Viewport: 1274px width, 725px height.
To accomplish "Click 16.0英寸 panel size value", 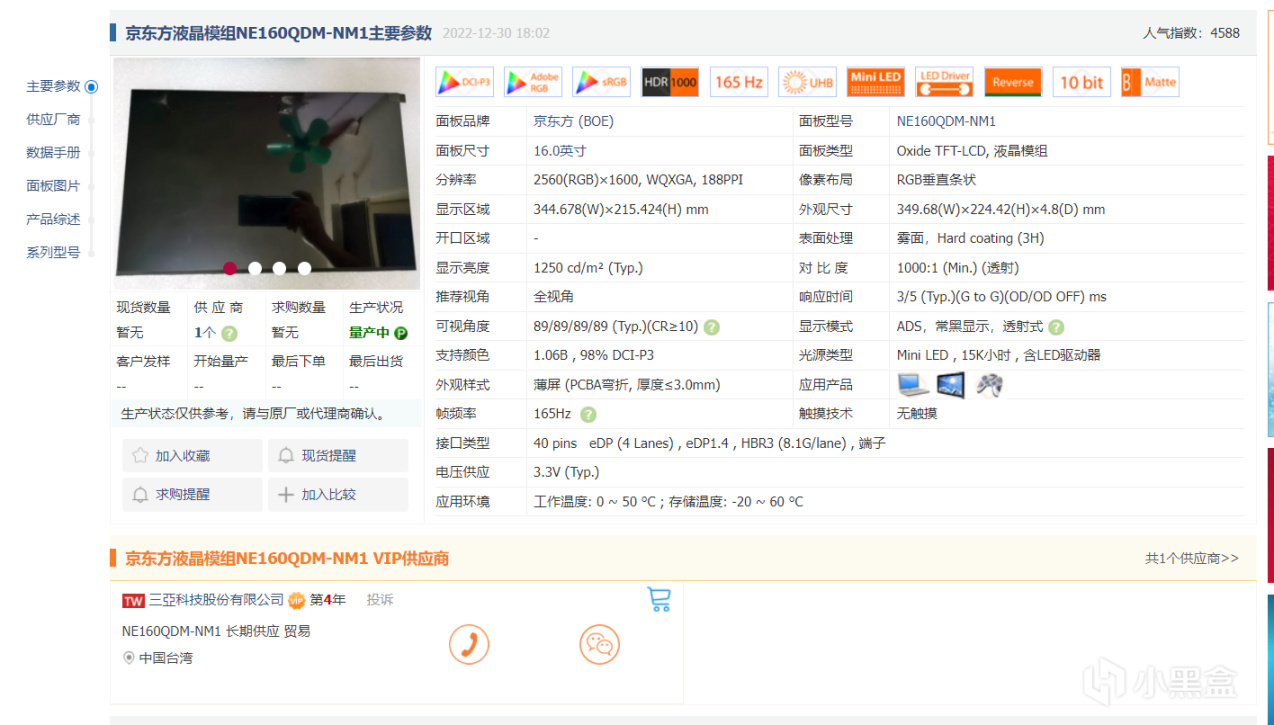I will 560,151.
